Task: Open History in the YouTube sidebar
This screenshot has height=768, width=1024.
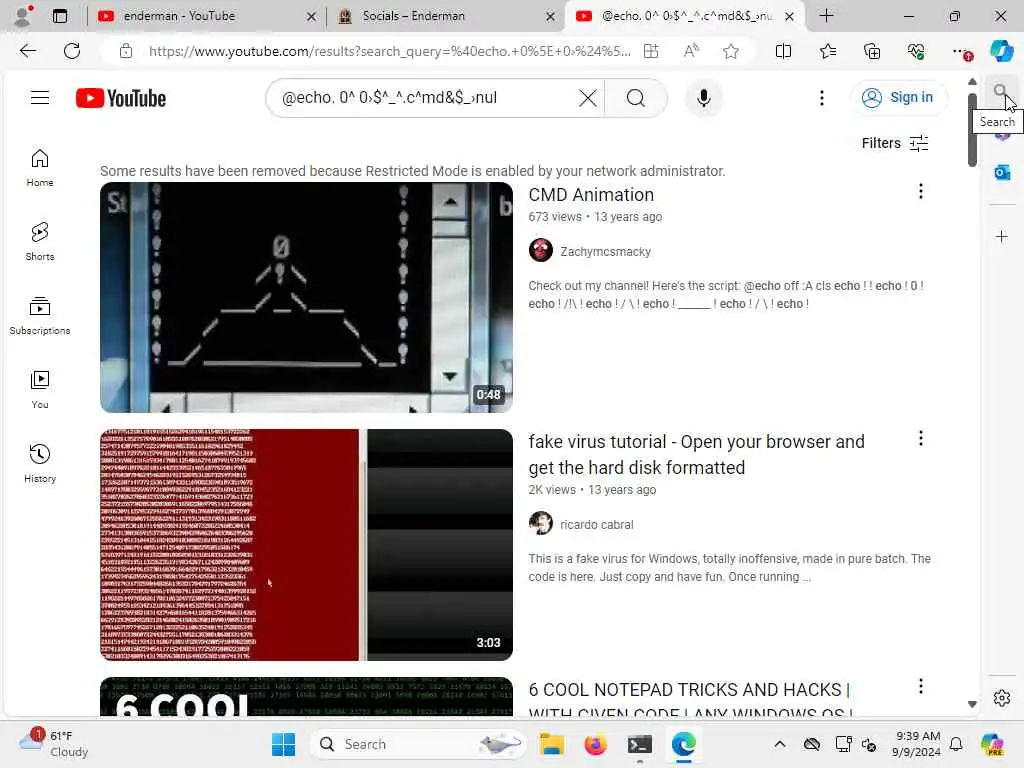Action: point(40,464)
